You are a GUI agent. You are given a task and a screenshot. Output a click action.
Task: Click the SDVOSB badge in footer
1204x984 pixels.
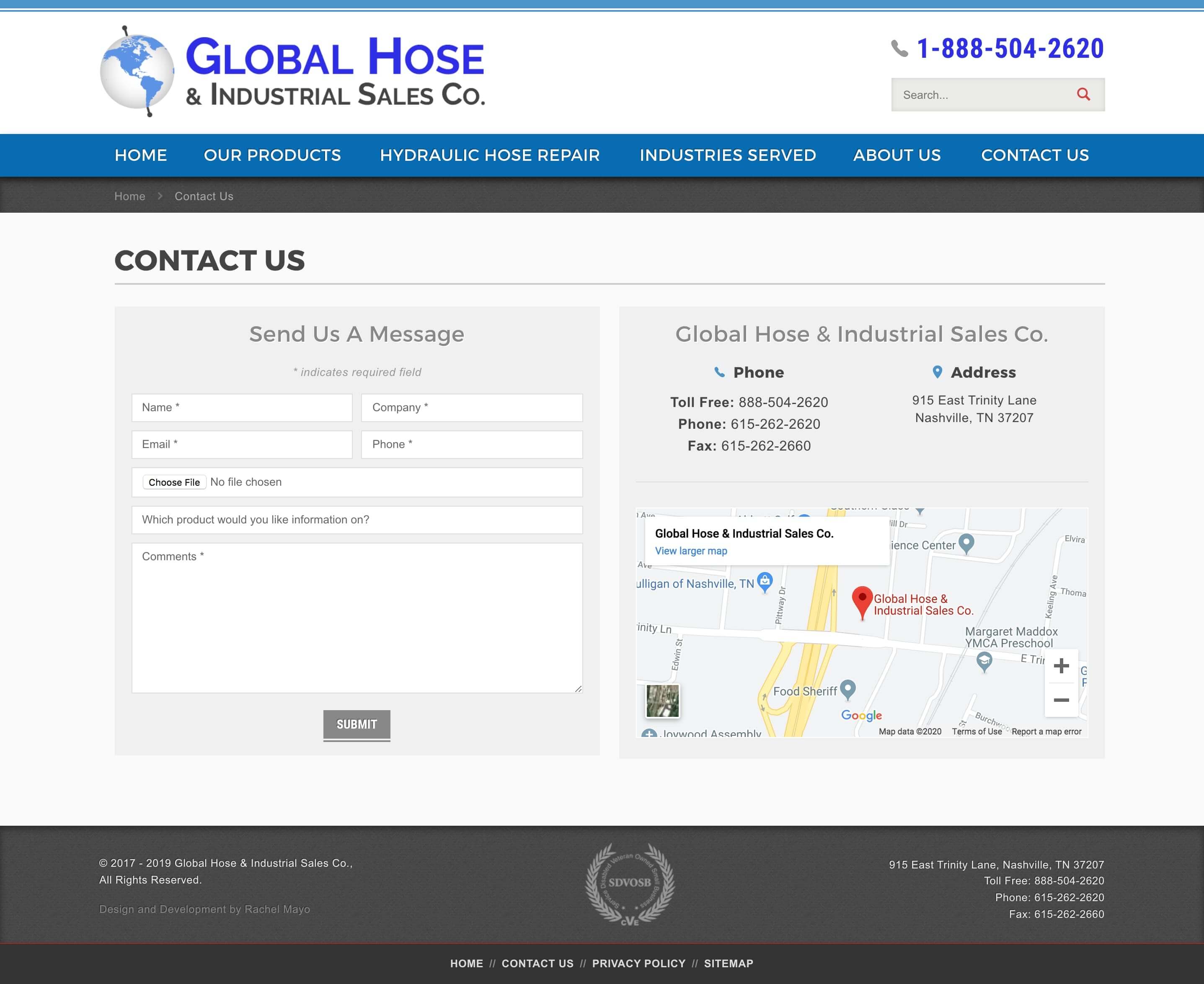pyautogui.click(x=630, y=884)
